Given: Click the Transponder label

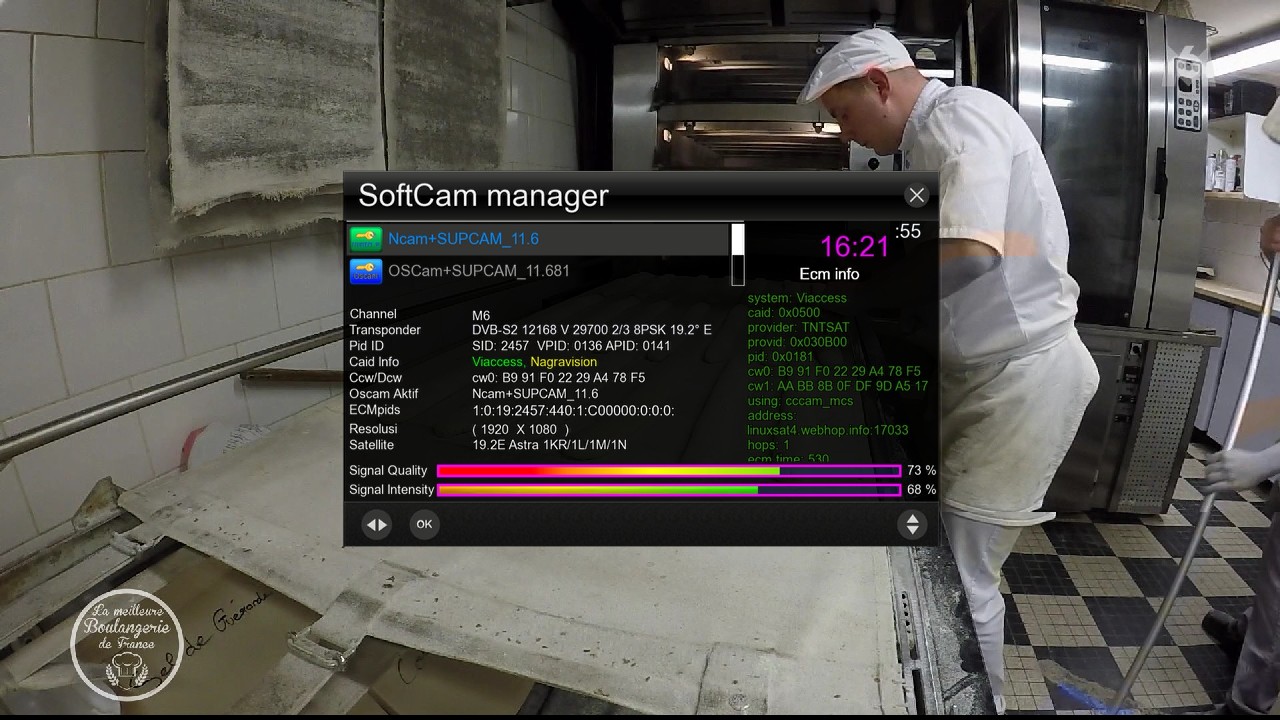Looking at the screenshot, I should pyautogui.click(x=385, y=330).
